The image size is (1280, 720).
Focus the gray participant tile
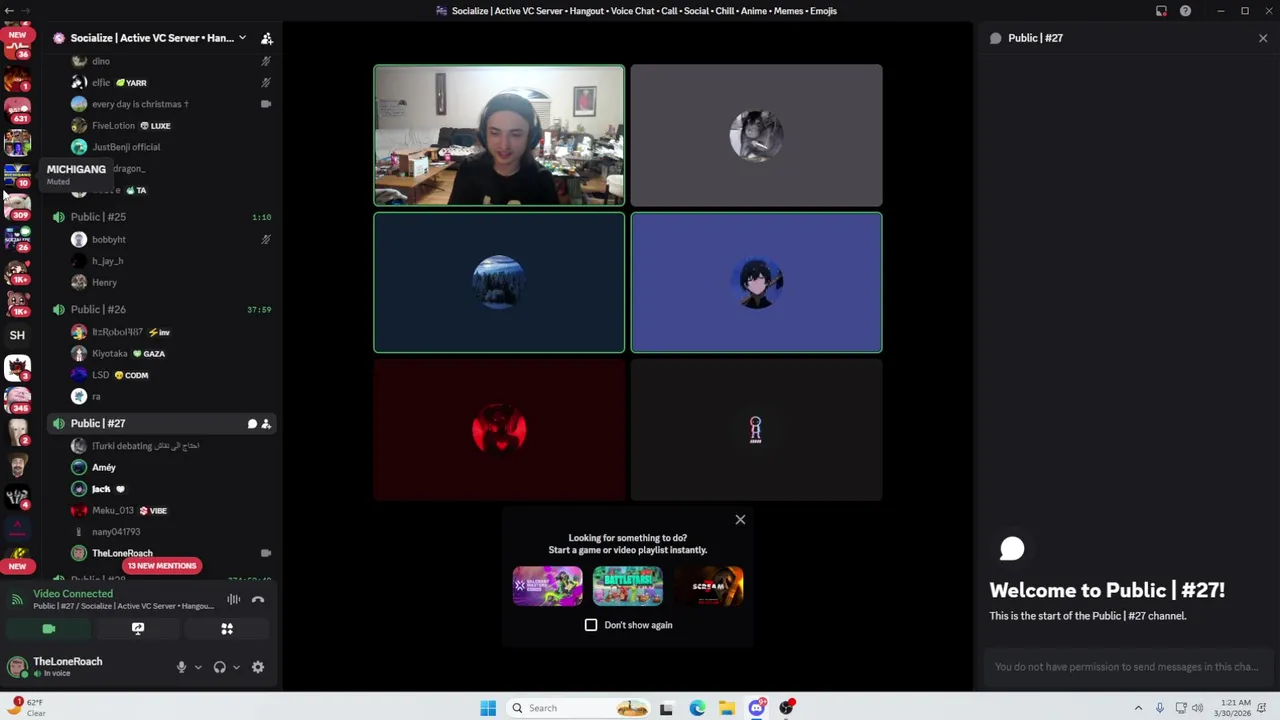point(756,136)
